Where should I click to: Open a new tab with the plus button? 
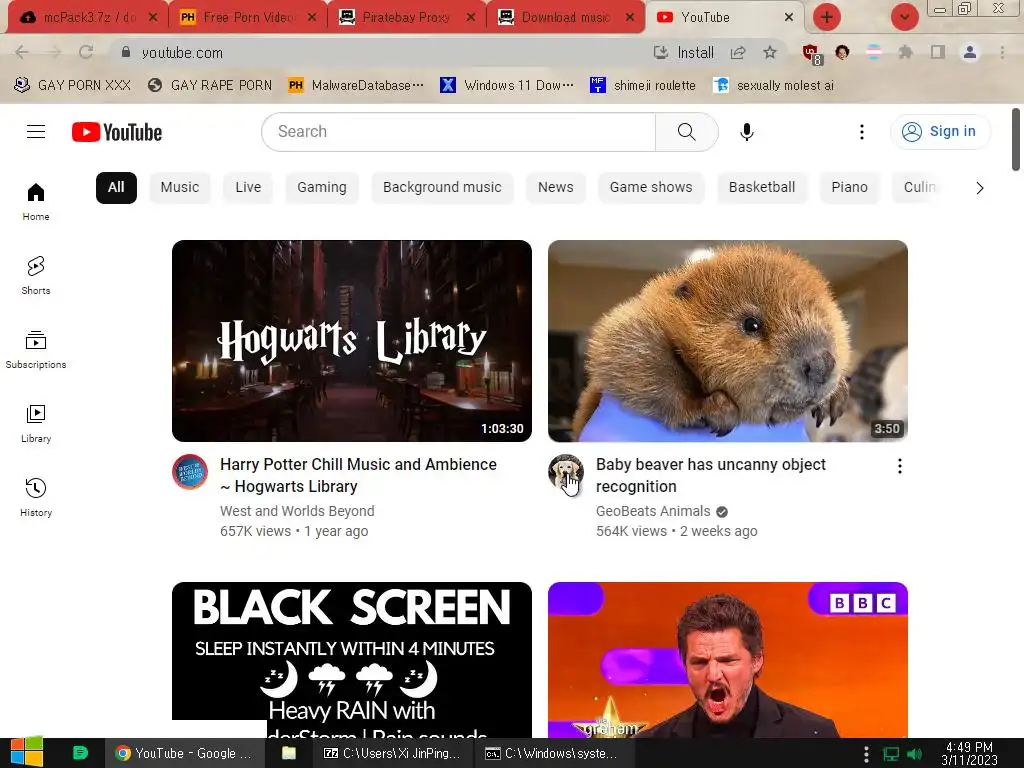[827, 17]
